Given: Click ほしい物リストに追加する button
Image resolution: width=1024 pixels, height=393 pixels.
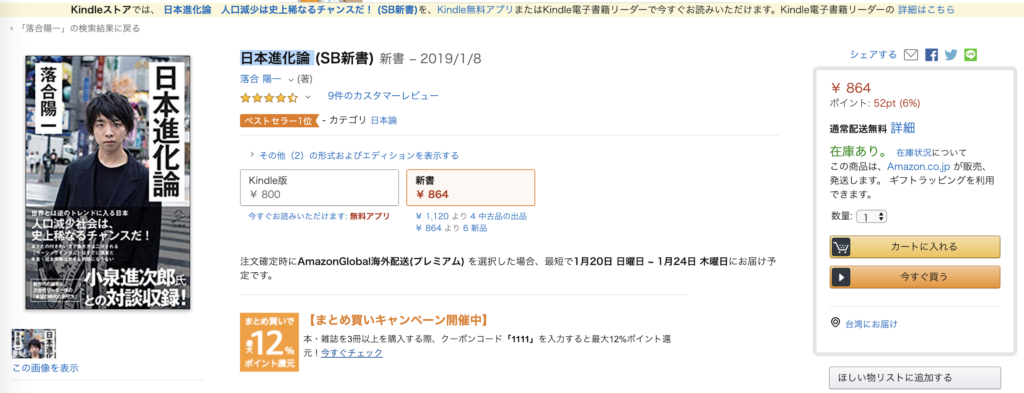Looking at the screenshot, I should [914, 377].
